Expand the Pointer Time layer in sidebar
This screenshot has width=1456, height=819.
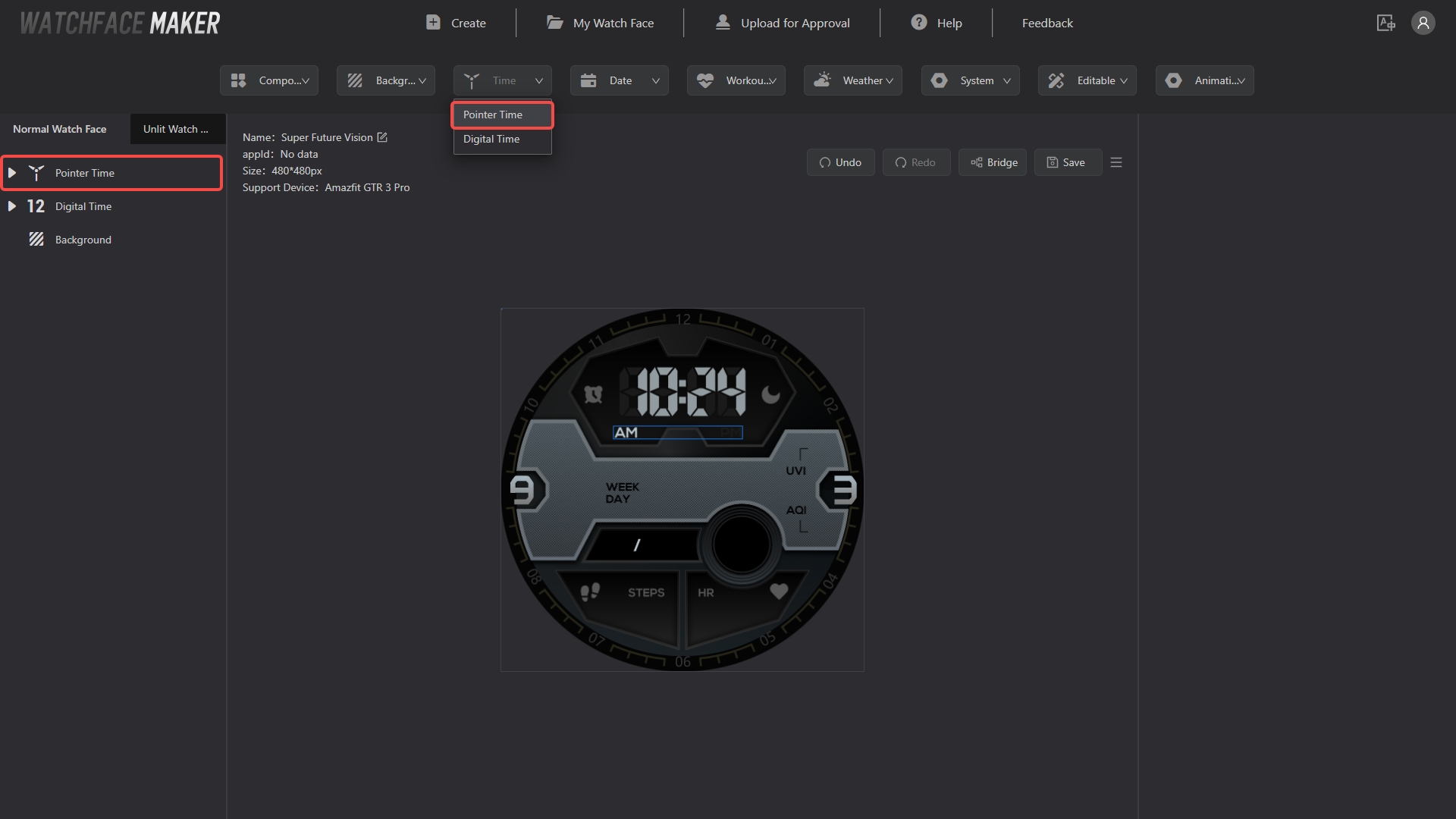(11, 172)
